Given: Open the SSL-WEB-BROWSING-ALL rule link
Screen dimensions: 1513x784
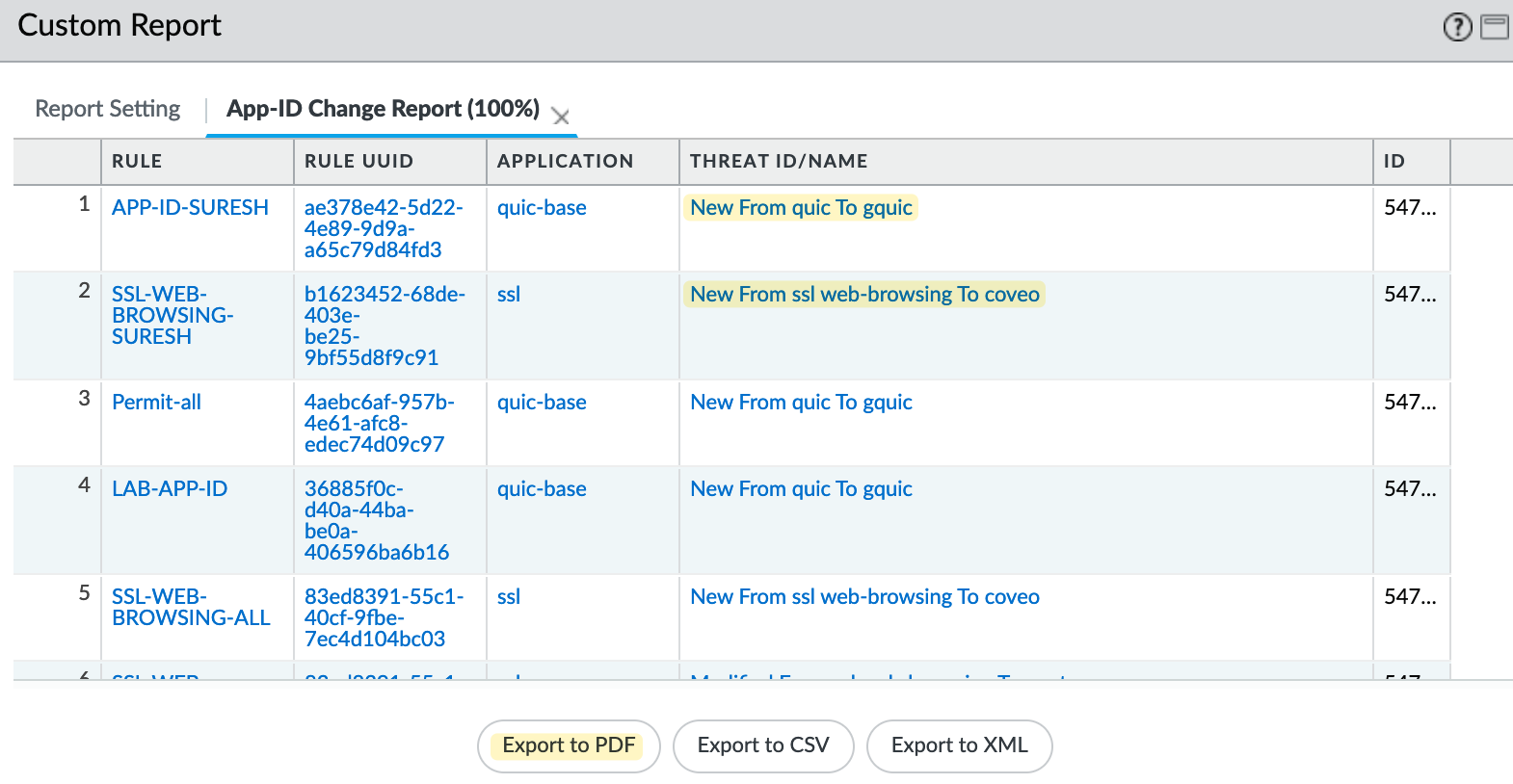Looking at the screenshot, I should (191, 608).
